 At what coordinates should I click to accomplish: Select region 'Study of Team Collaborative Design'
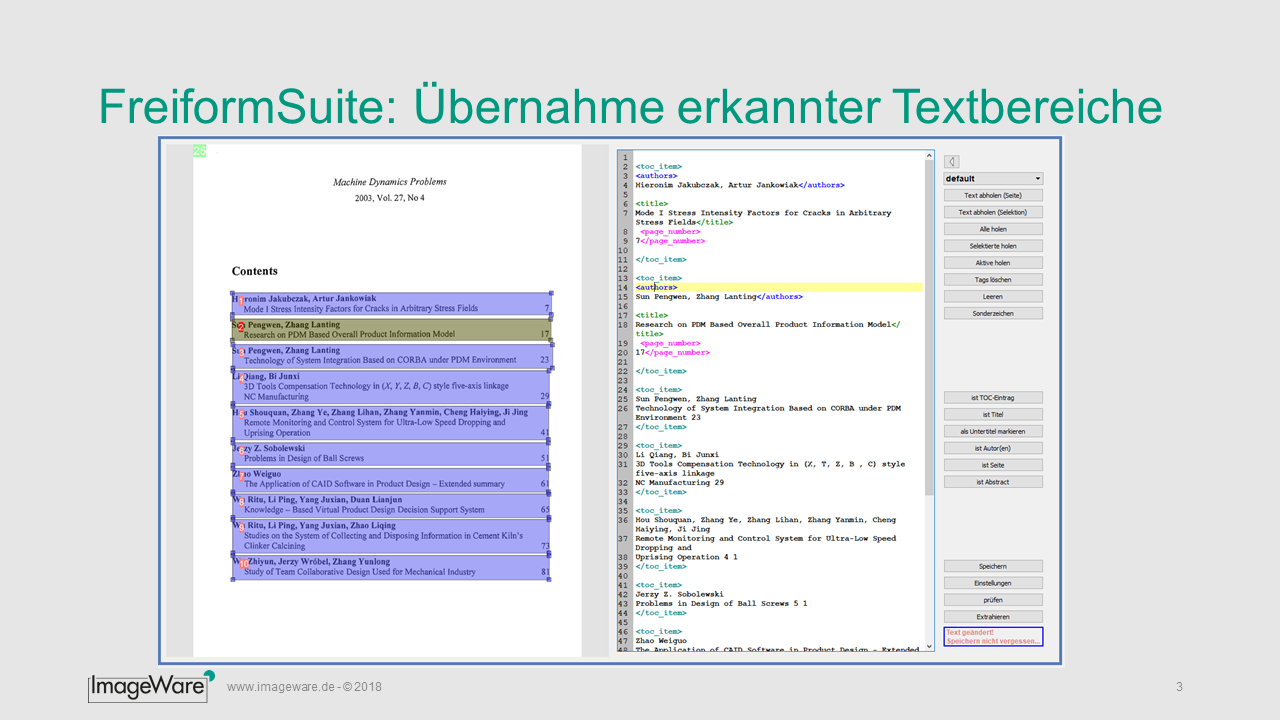[x=391, y=568]
